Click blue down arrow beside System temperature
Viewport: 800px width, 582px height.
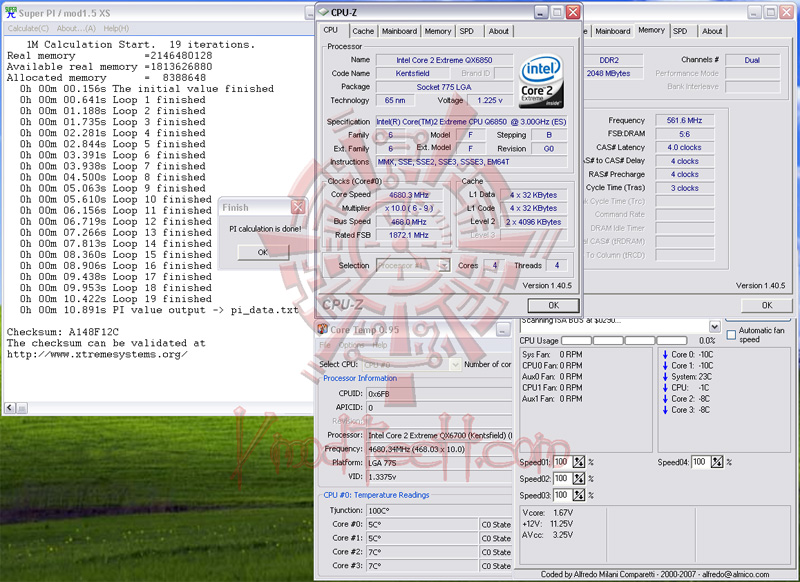pos(665,377)
